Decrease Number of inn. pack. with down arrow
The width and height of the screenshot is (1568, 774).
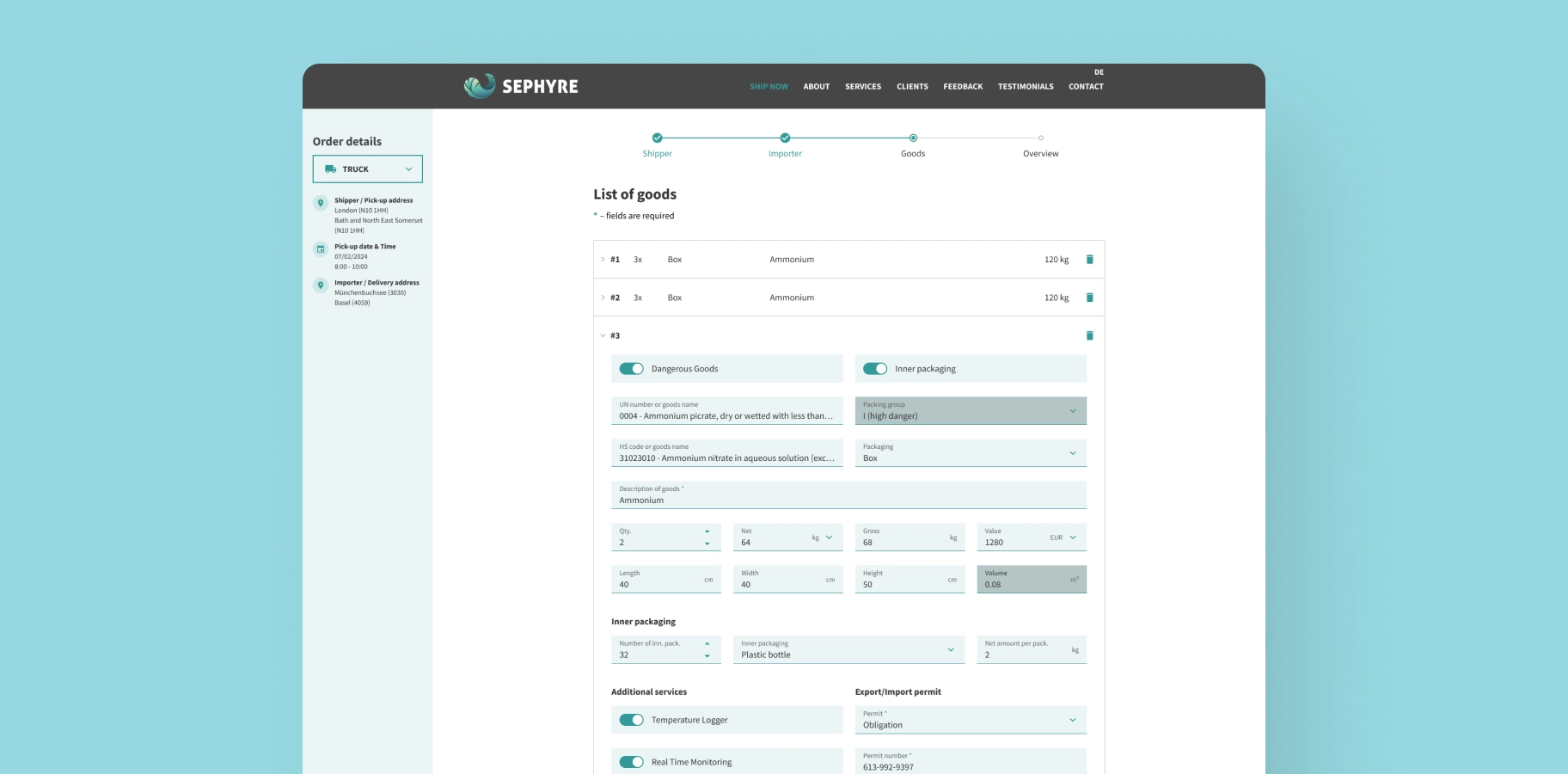point(707,656)
